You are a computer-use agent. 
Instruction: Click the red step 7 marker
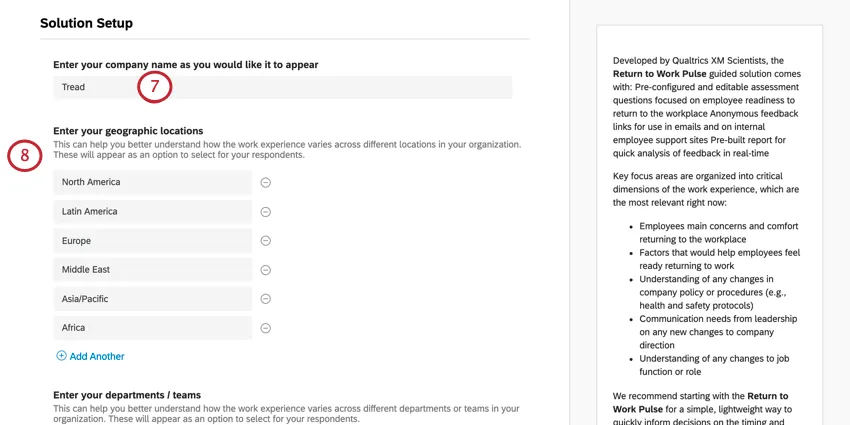155,87
